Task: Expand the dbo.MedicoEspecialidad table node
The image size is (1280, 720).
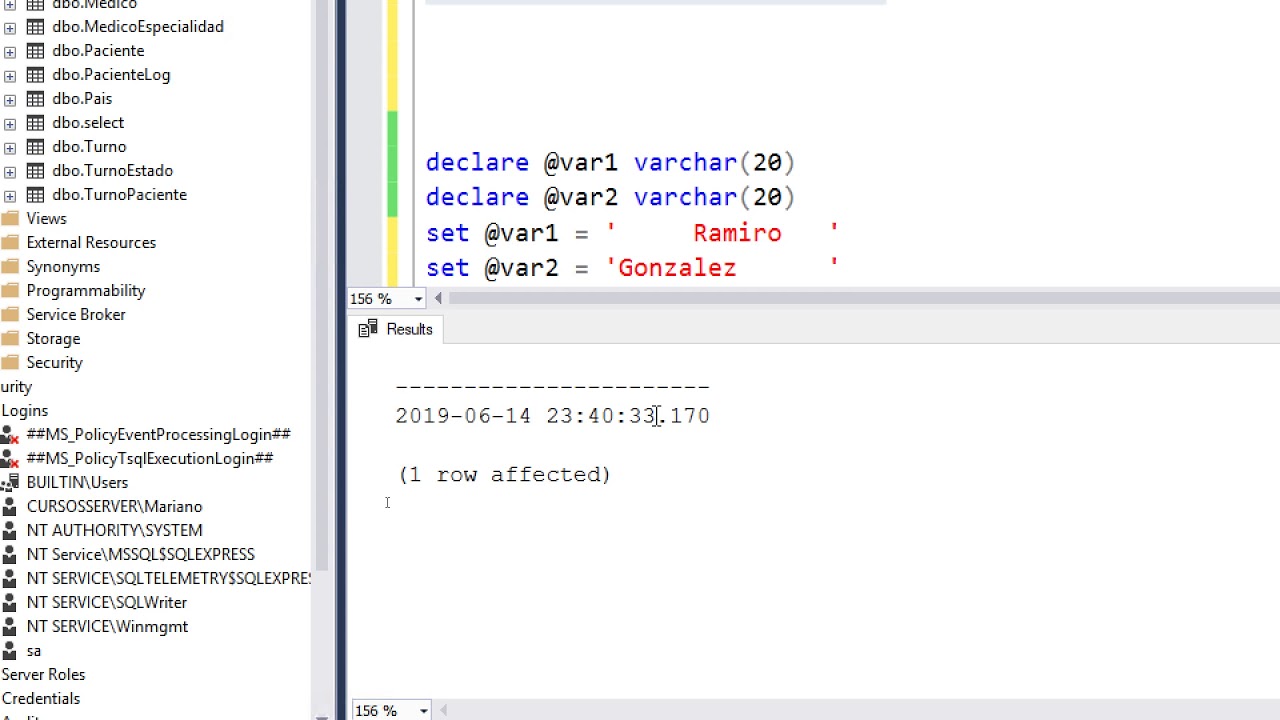Action: tap(10, 27)
